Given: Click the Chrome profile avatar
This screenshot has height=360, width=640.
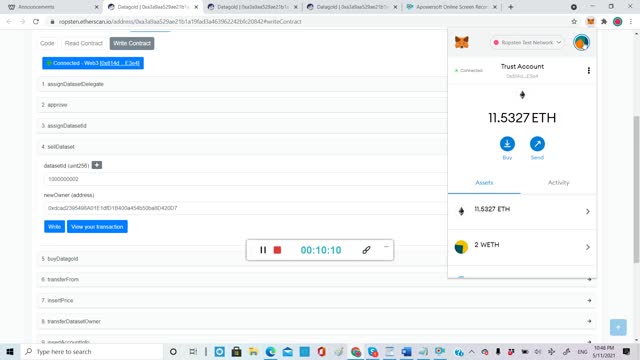Looking at the screenshot, I should 618,22.
